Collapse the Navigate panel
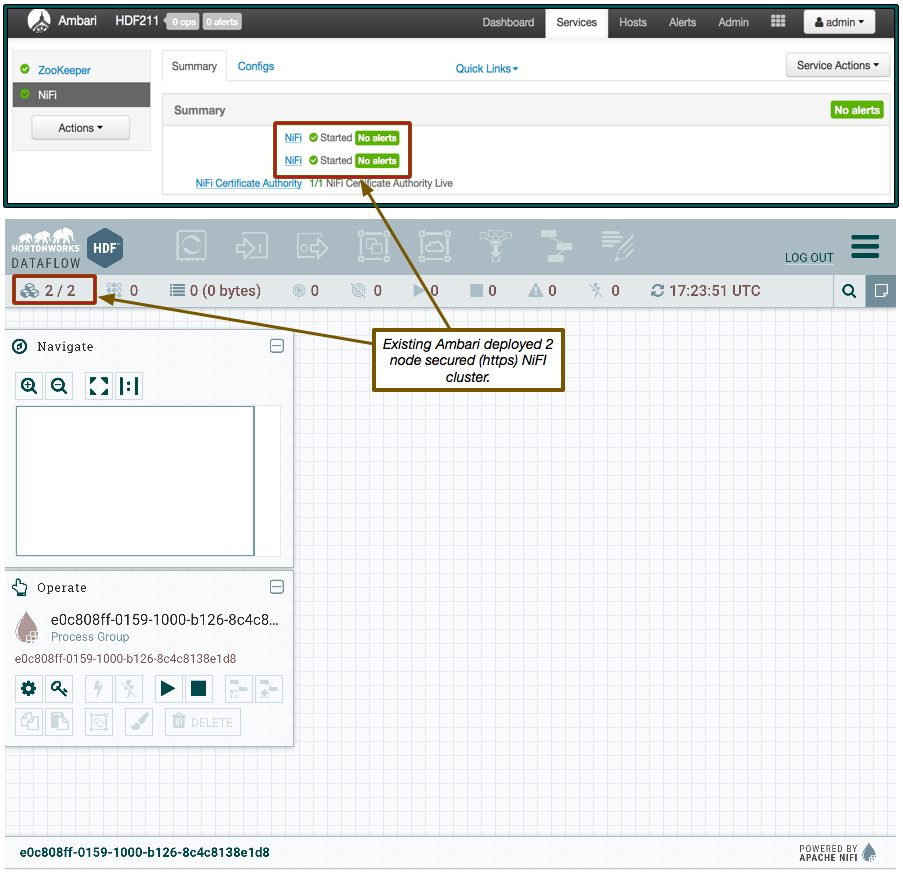Viewport: 903px width, 872px height. pos(277,346)
